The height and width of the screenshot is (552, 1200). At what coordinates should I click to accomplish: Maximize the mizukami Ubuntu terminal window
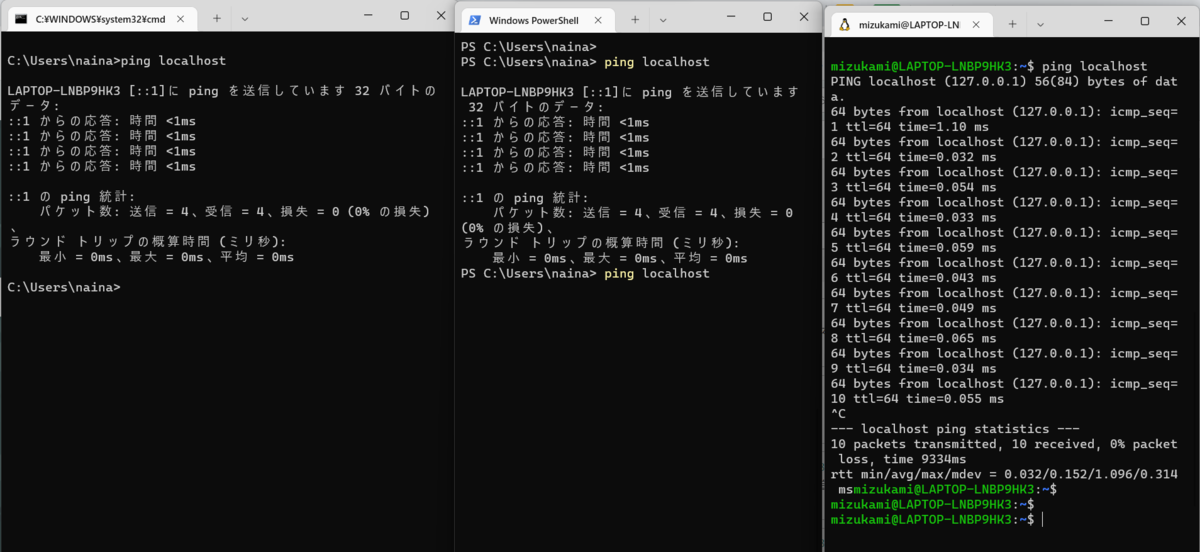1145,20
